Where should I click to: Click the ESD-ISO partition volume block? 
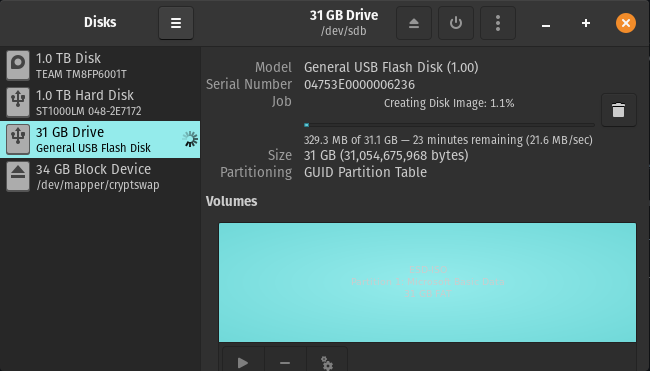pos(427,282)
